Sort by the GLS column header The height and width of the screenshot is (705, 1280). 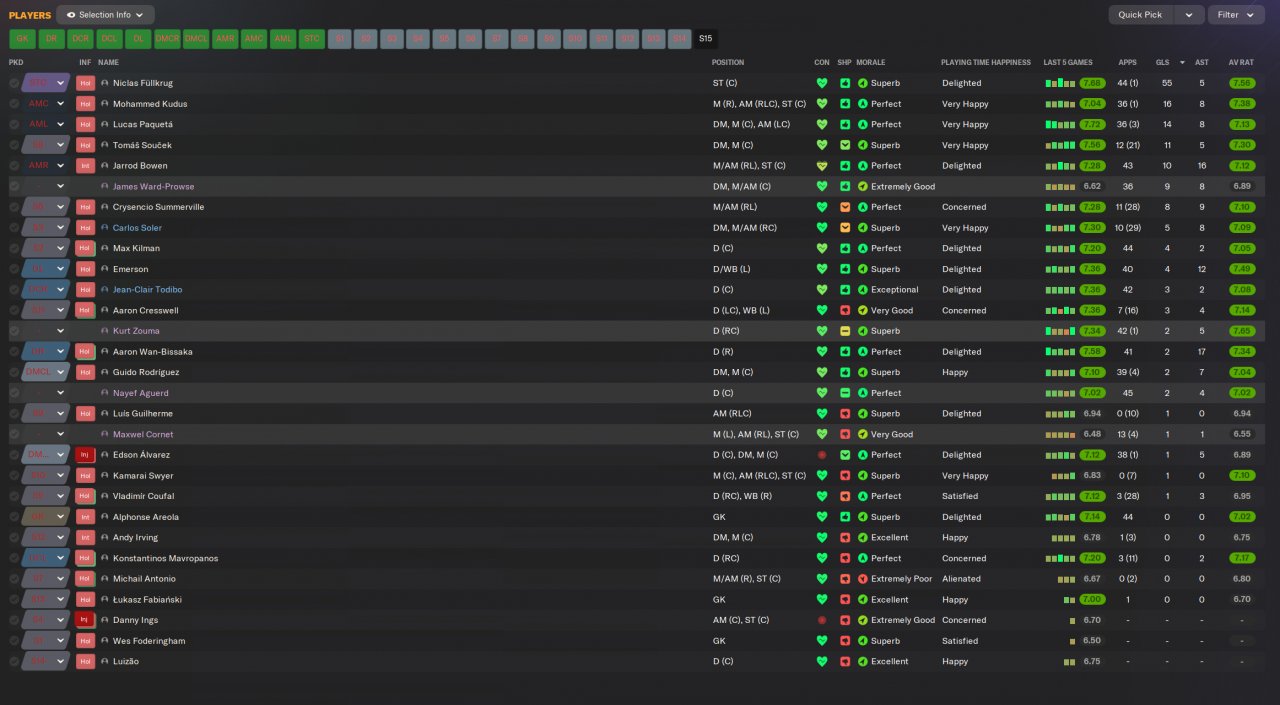[1161, 62]
